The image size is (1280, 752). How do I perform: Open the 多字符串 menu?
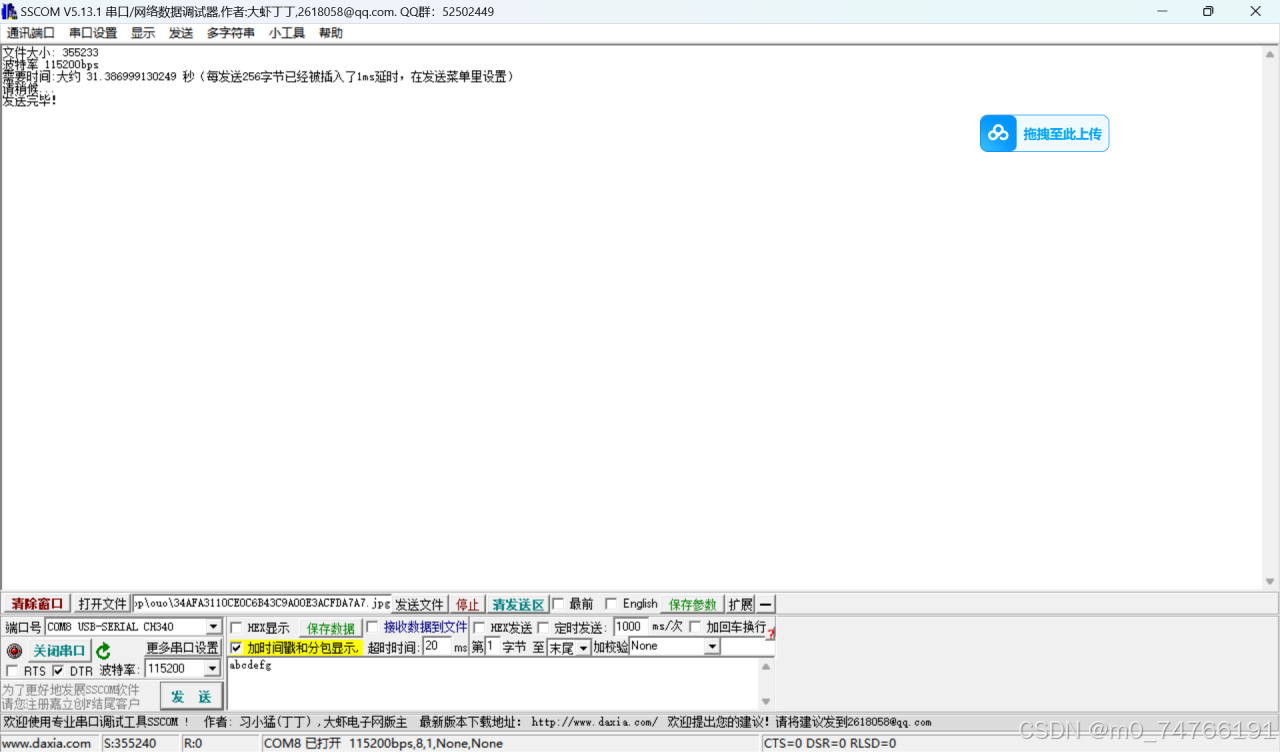pos(231,33)
